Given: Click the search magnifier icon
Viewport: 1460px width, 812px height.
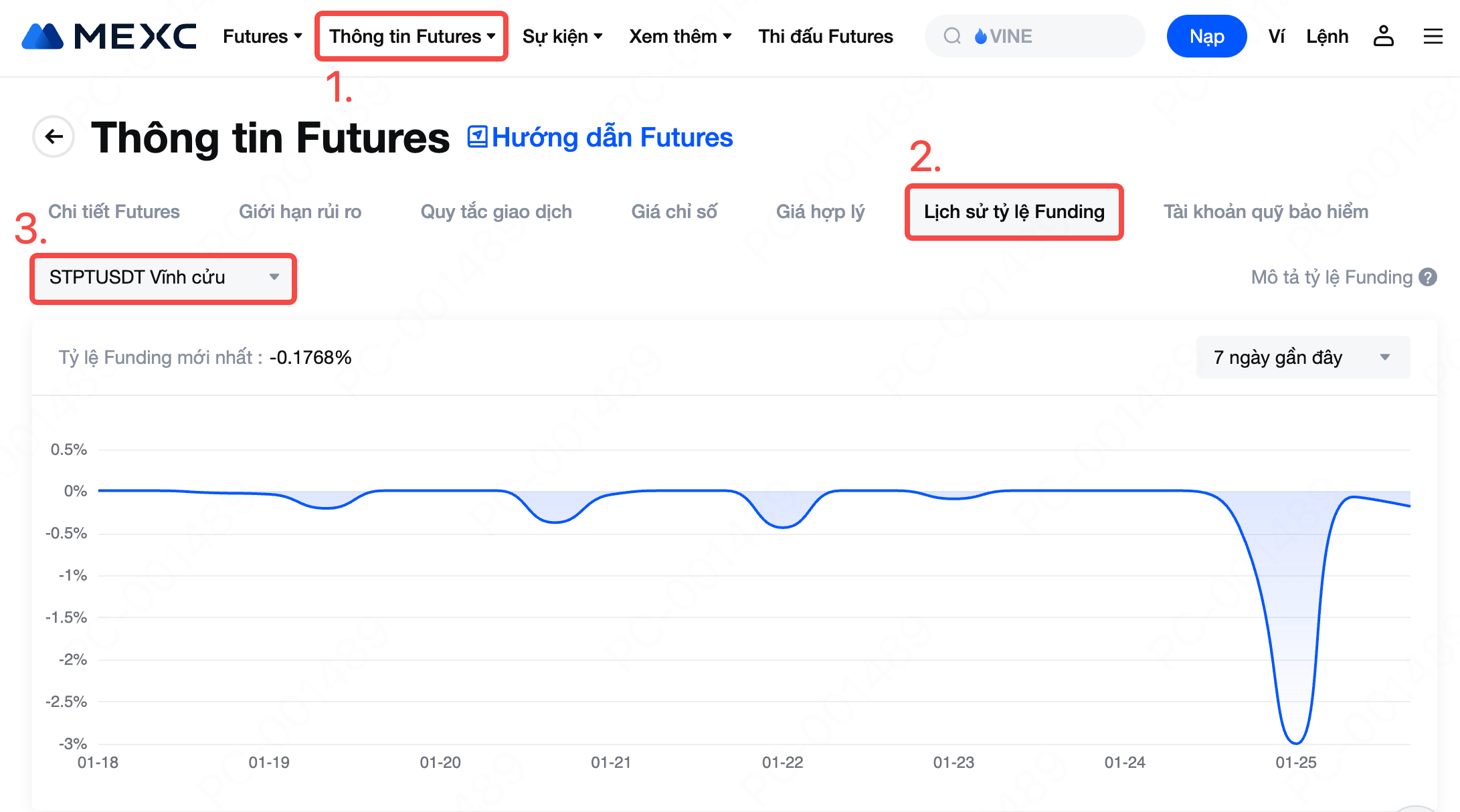Looking at the screenshot, I should (x=952, y=36).
